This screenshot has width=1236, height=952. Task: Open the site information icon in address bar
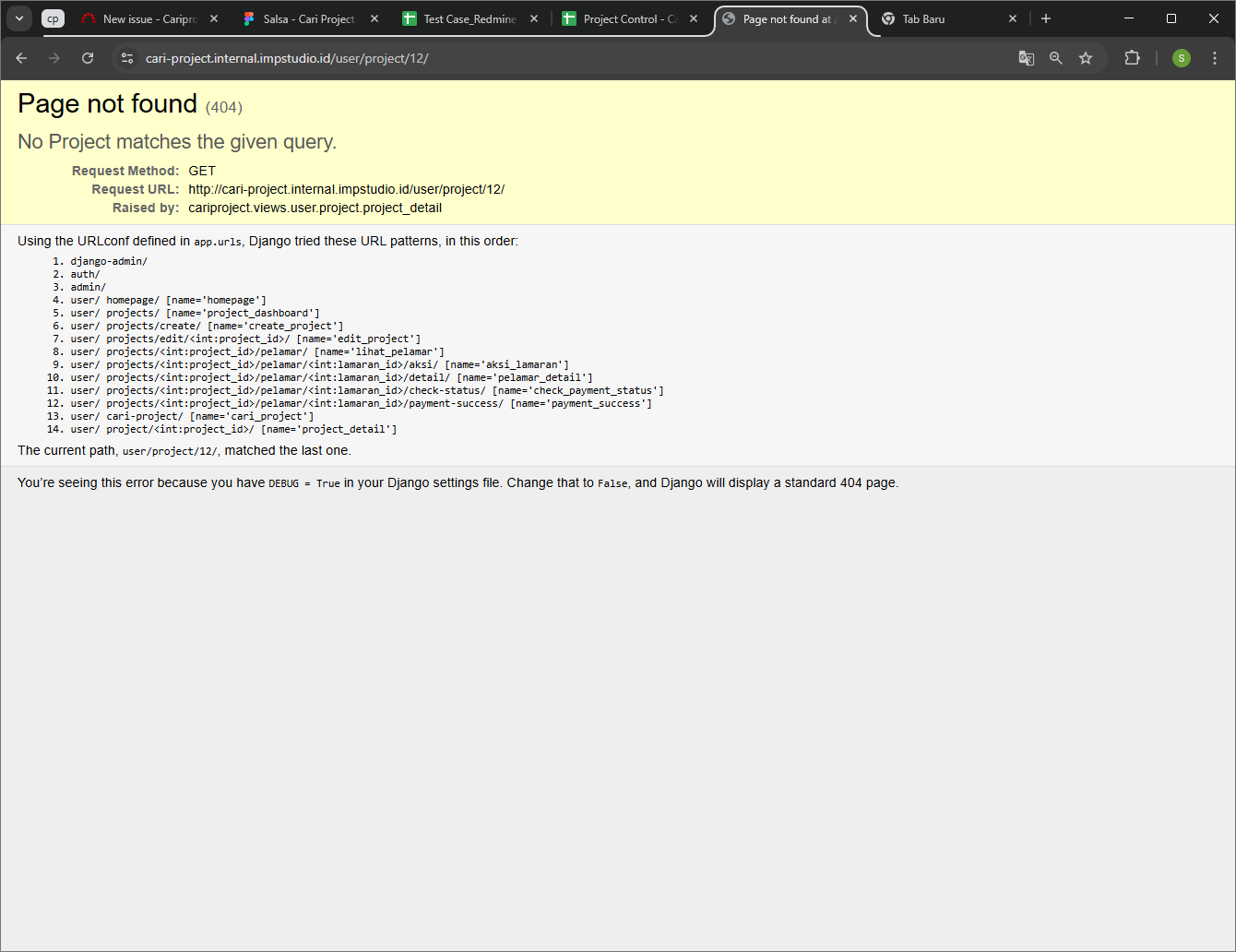127,58
